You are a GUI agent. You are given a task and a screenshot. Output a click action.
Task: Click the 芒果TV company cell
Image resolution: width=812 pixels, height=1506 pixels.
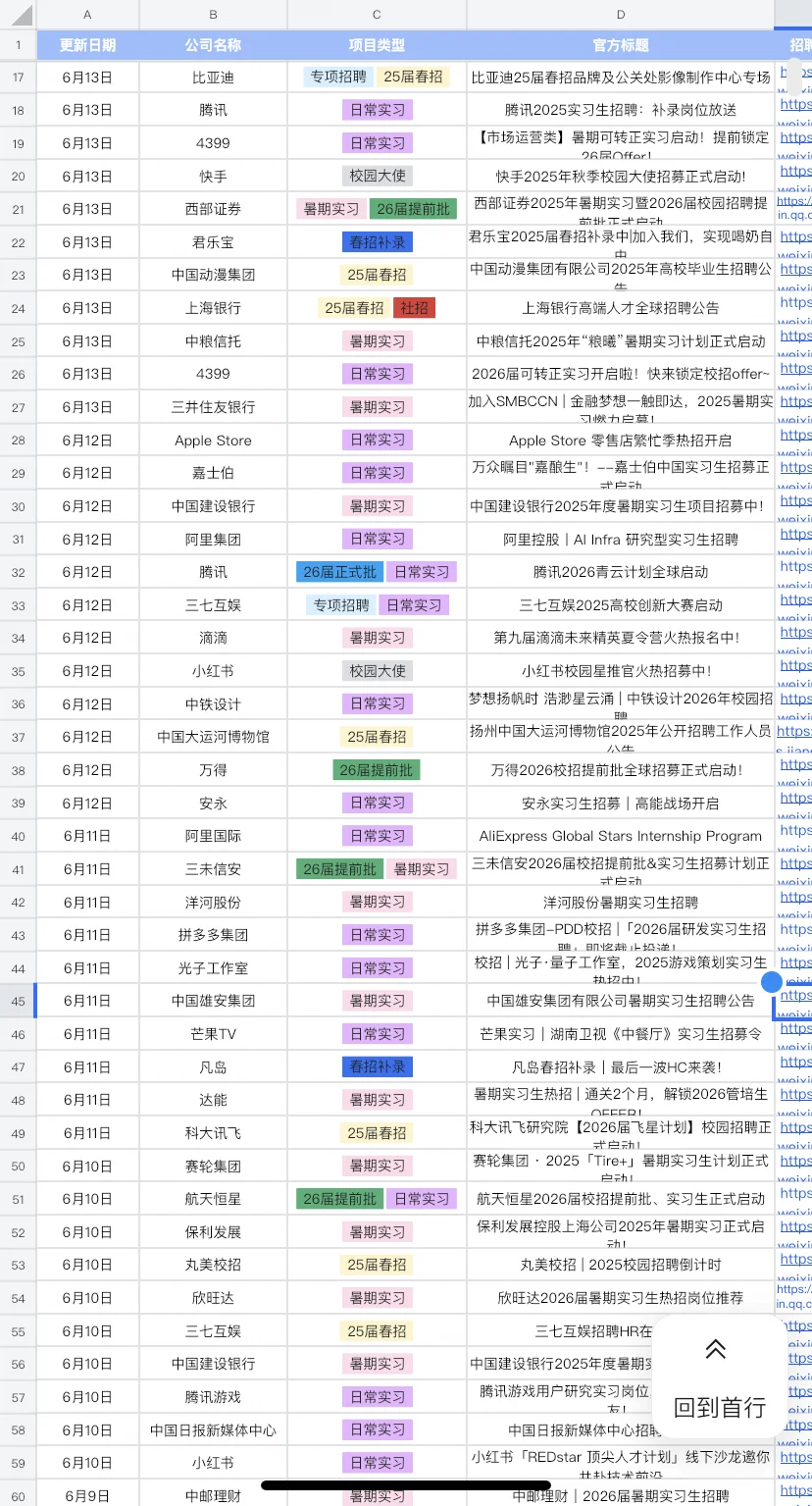tap(213, 1034)
